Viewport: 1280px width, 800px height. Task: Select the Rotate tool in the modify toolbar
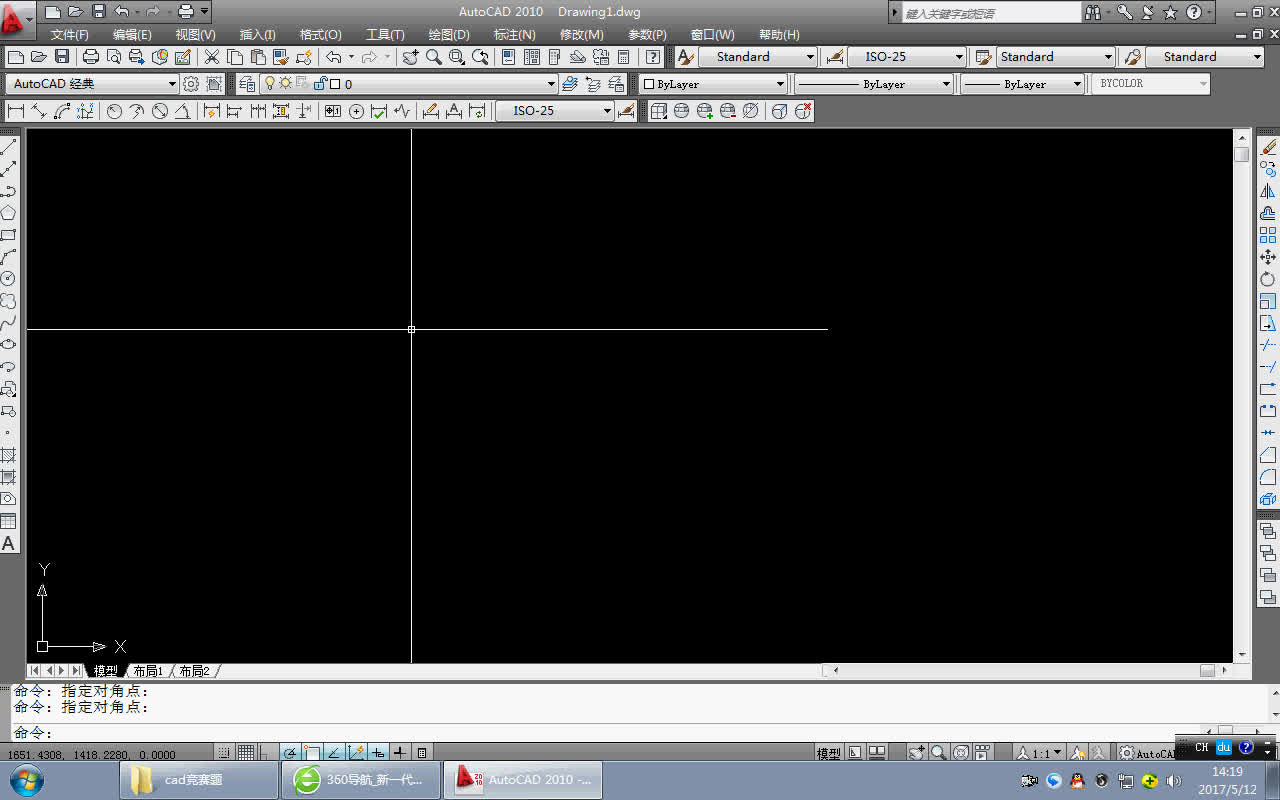point(1268,279)
